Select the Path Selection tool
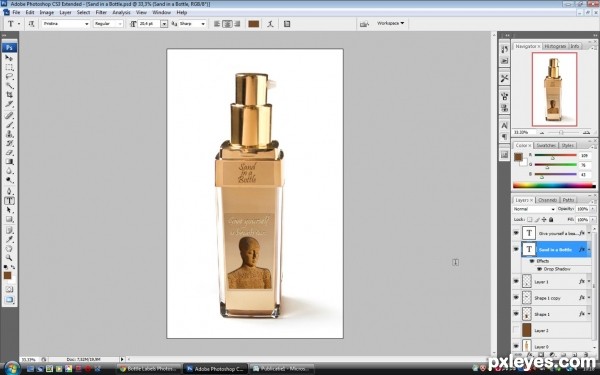The height and width of the screenshot is (375, 600). 9,210
